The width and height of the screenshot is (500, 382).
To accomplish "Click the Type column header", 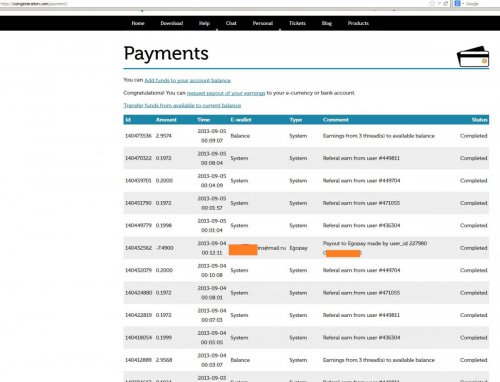I will point(296,120).
